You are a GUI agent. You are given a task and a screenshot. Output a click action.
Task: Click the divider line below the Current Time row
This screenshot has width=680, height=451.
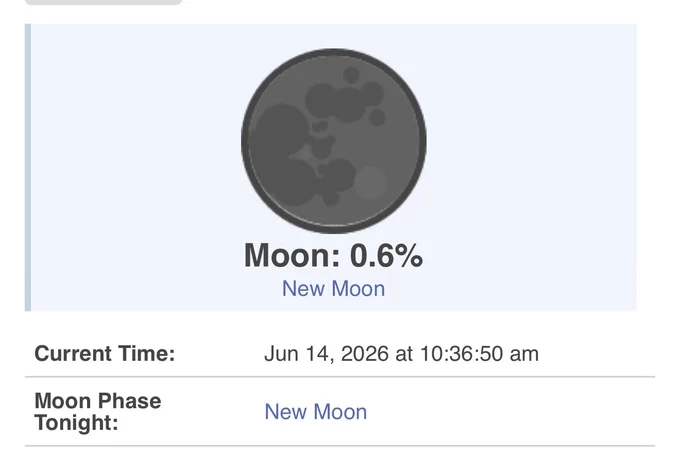pos(340,377)
